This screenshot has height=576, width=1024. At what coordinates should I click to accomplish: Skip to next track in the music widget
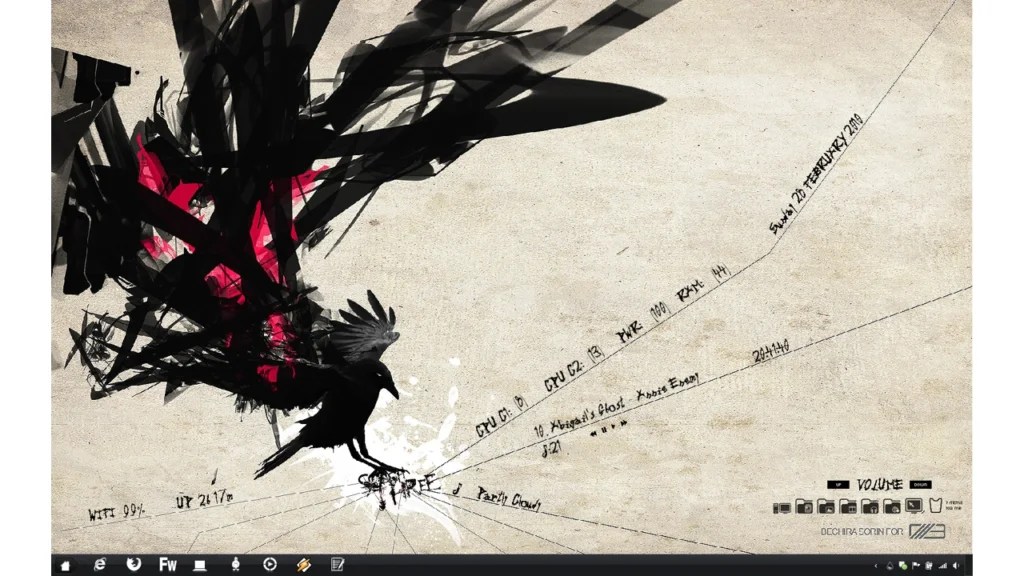(624, 423)
